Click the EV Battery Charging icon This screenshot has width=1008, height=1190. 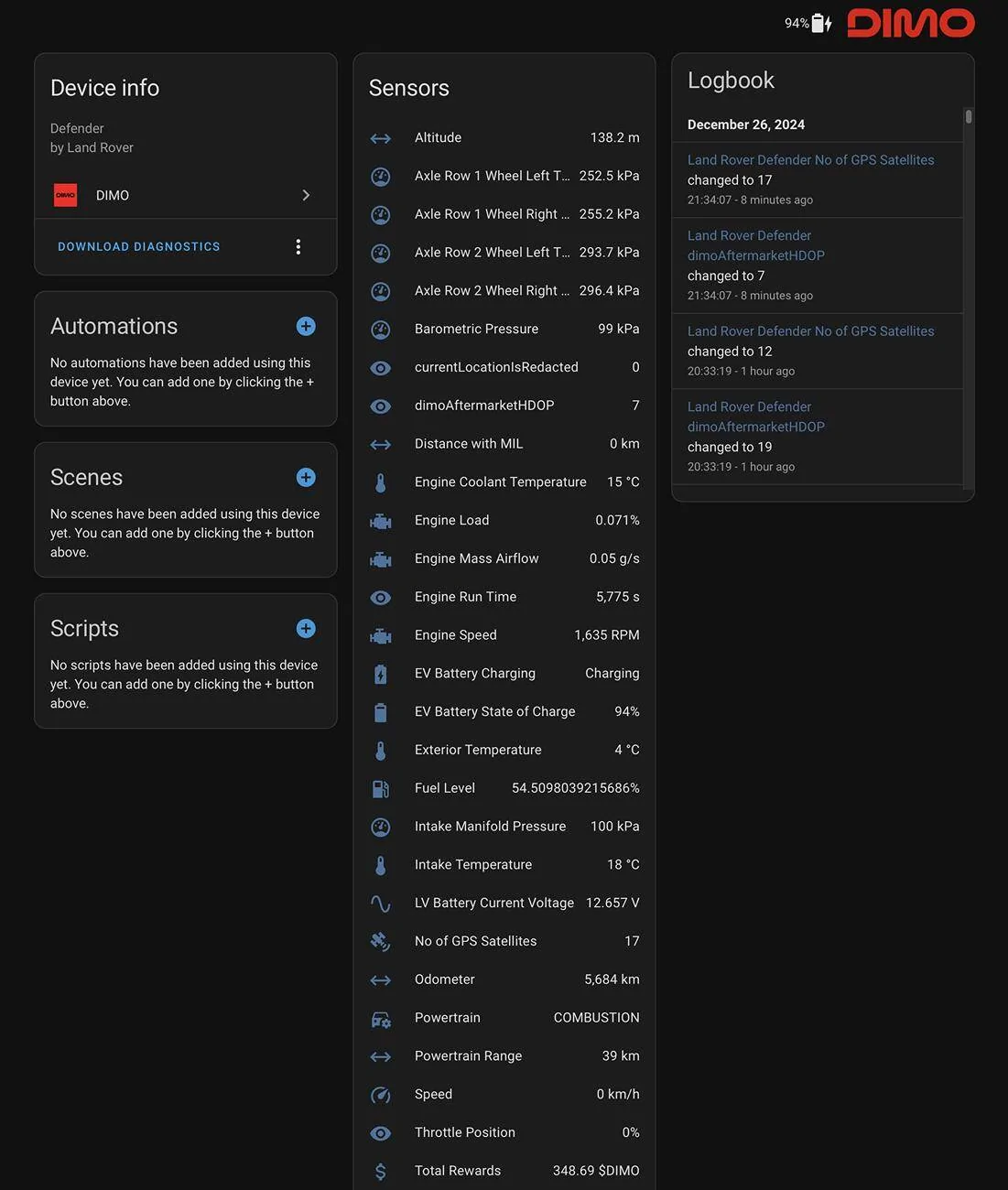[x=381, y=675]
